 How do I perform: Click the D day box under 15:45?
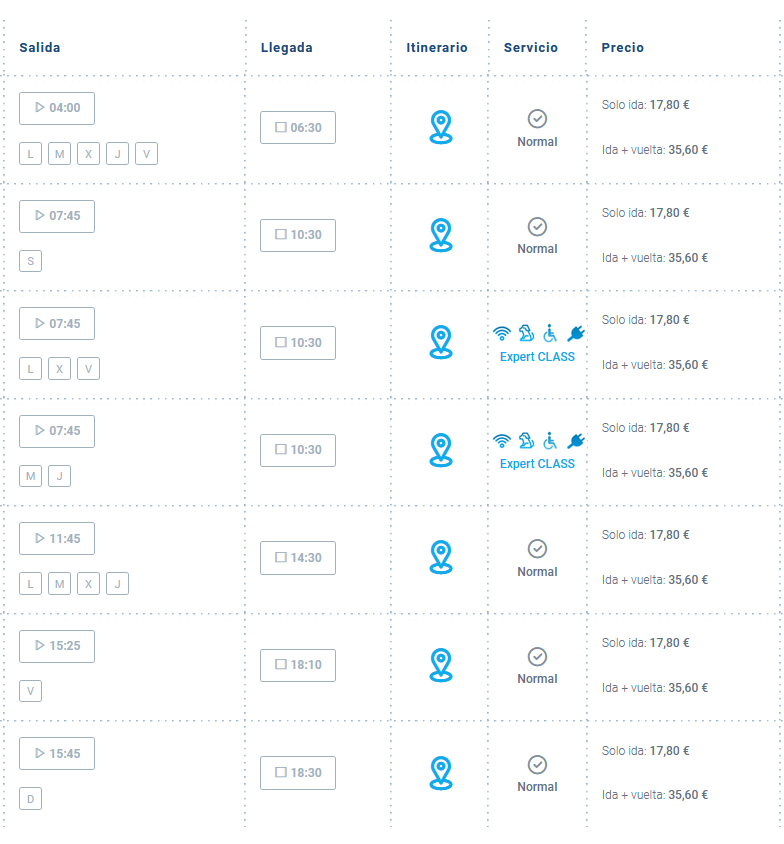30,799
